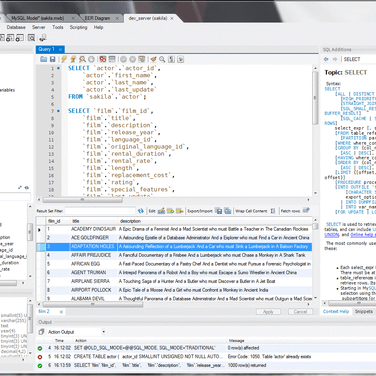376x376 pixels.
Task: Select the AGENT TRUMAN title cell
Action: tap(93, 272)
